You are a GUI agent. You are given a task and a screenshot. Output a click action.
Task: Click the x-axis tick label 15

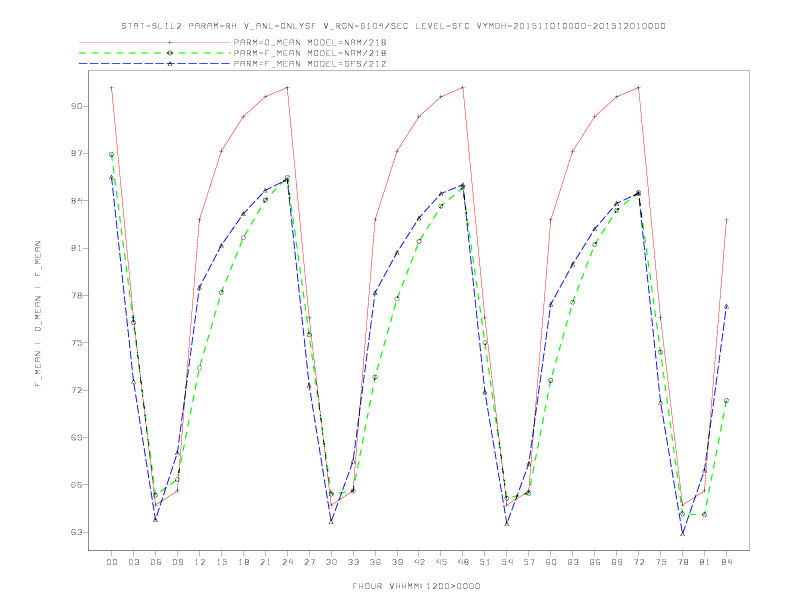coord(221,562)
